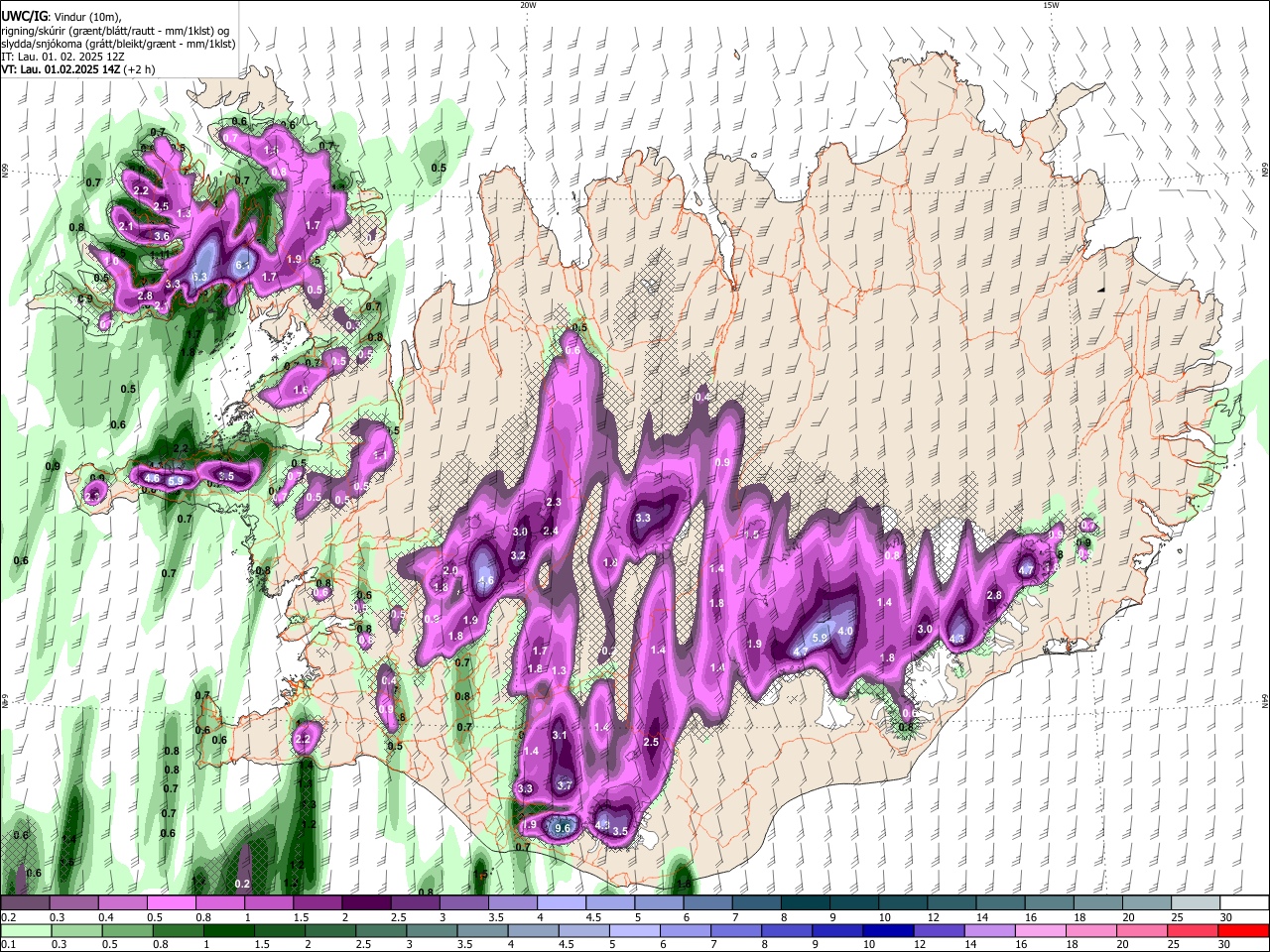This screenshot has height=952, width=1270.
Task: Select the 30 label in the lower legend row
Action: click(1226, 945)
